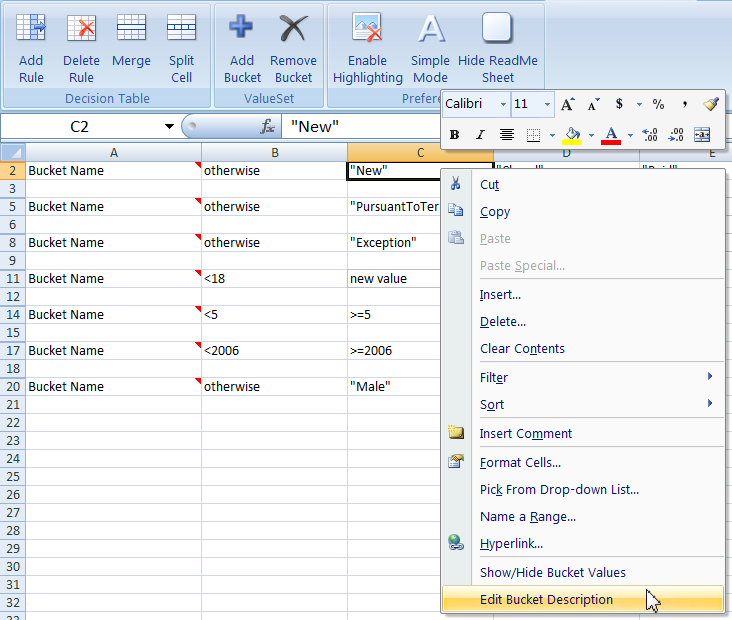
Task: Select cell containing "new value"
Action: coord(394,279)
